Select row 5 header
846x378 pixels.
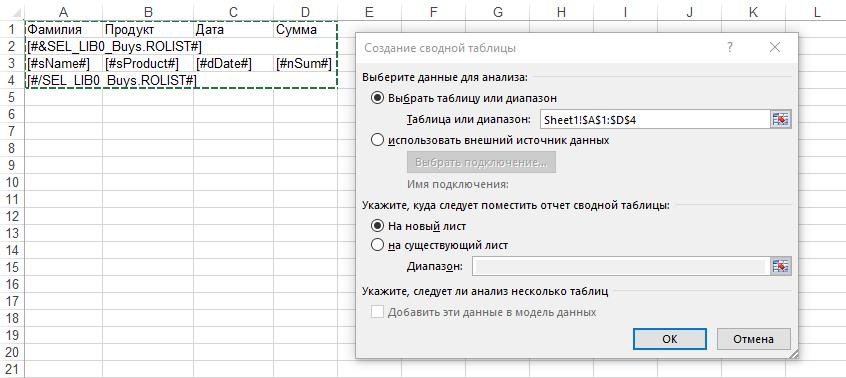tap(12, 98)
